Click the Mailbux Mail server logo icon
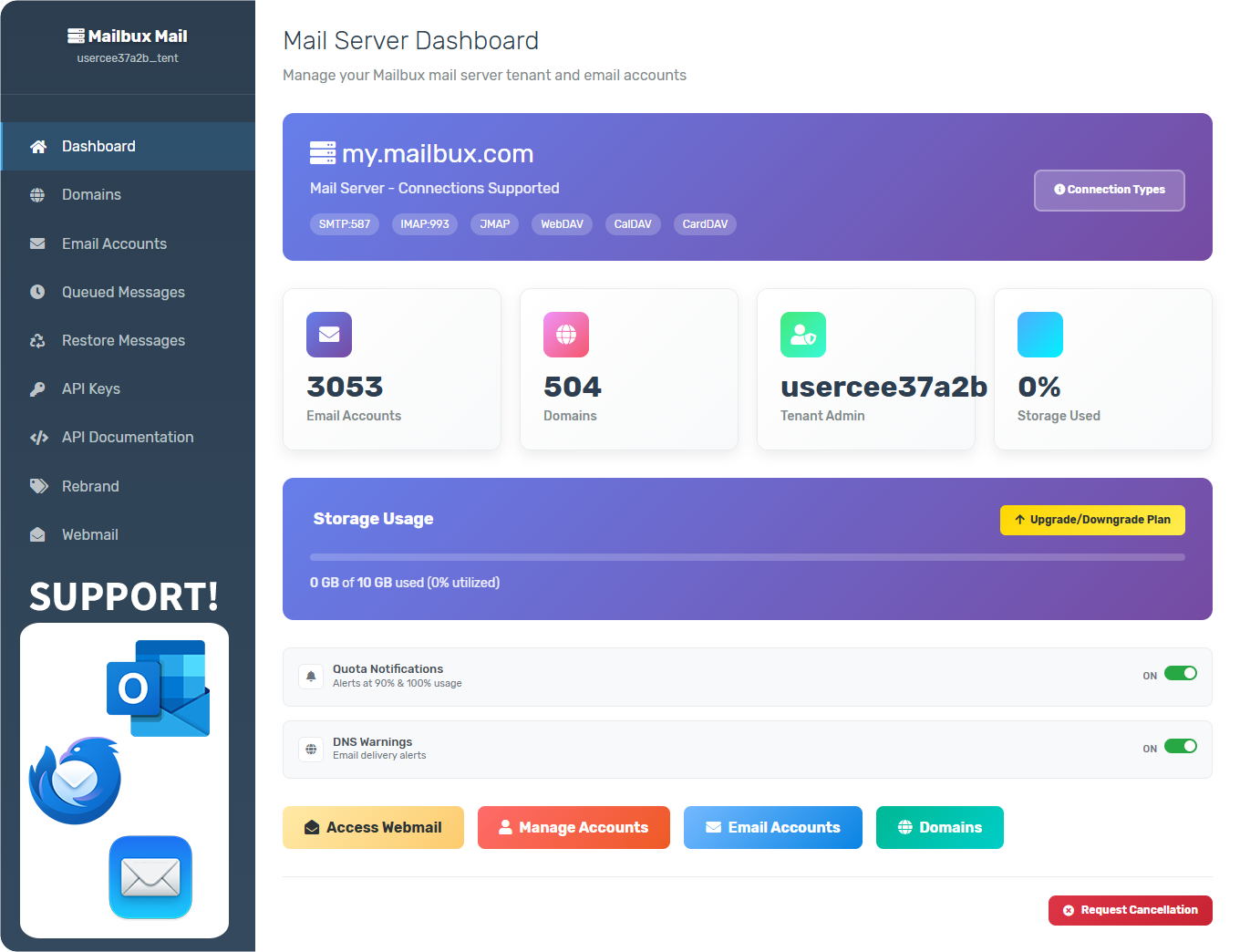1240x952 pixels. pyautogui.click(x=76, y=36)
